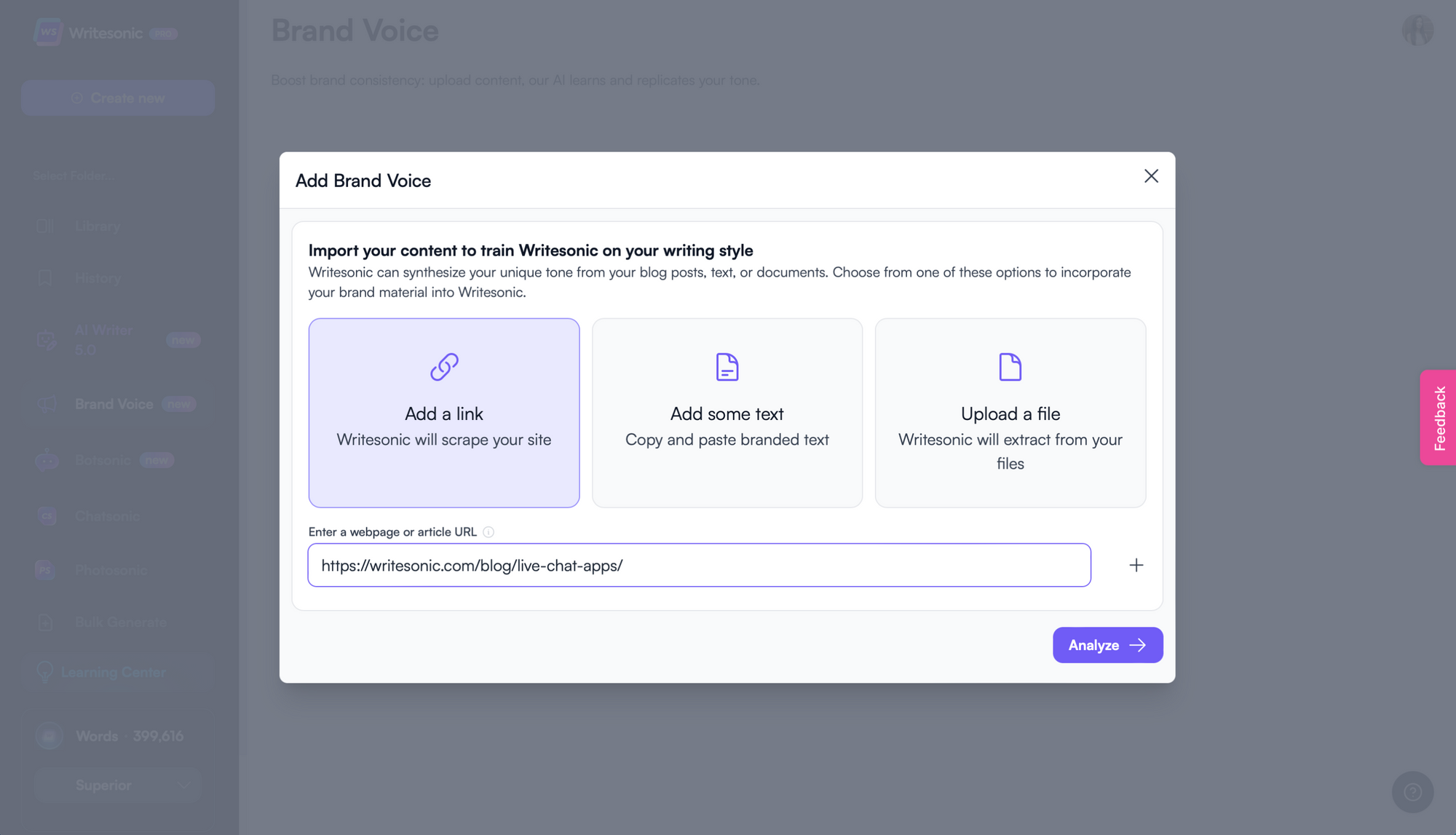Expand the Superior plan dropdown
Screen dimensions: 1456x835
point(116,785)
